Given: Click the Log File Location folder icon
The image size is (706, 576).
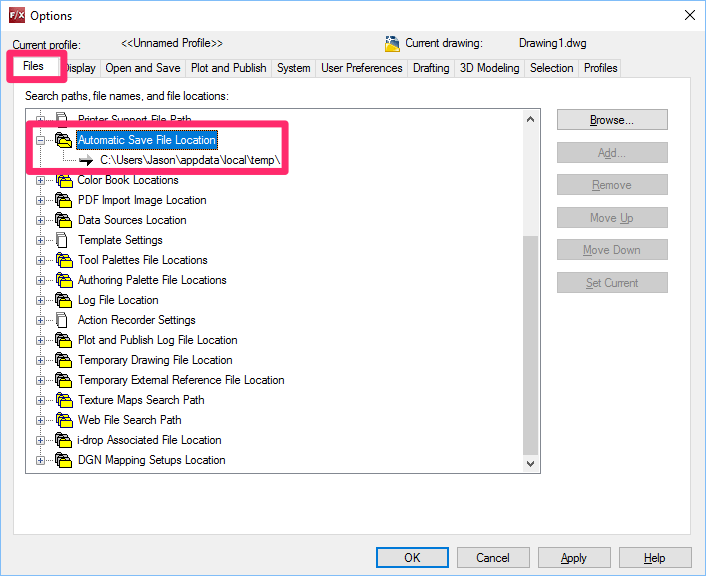Looking at the screenshot, I should [63, 300].
